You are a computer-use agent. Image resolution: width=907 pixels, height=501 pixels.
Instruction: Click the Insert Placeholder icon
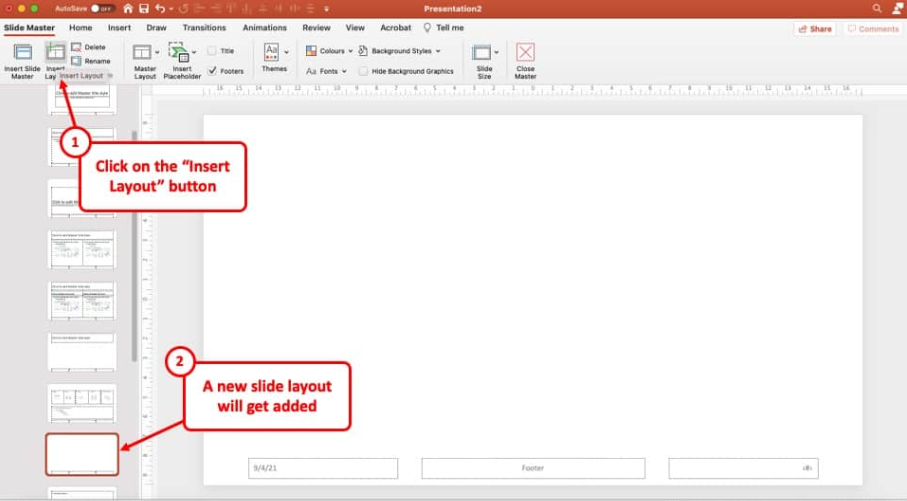tap(179, 53)
